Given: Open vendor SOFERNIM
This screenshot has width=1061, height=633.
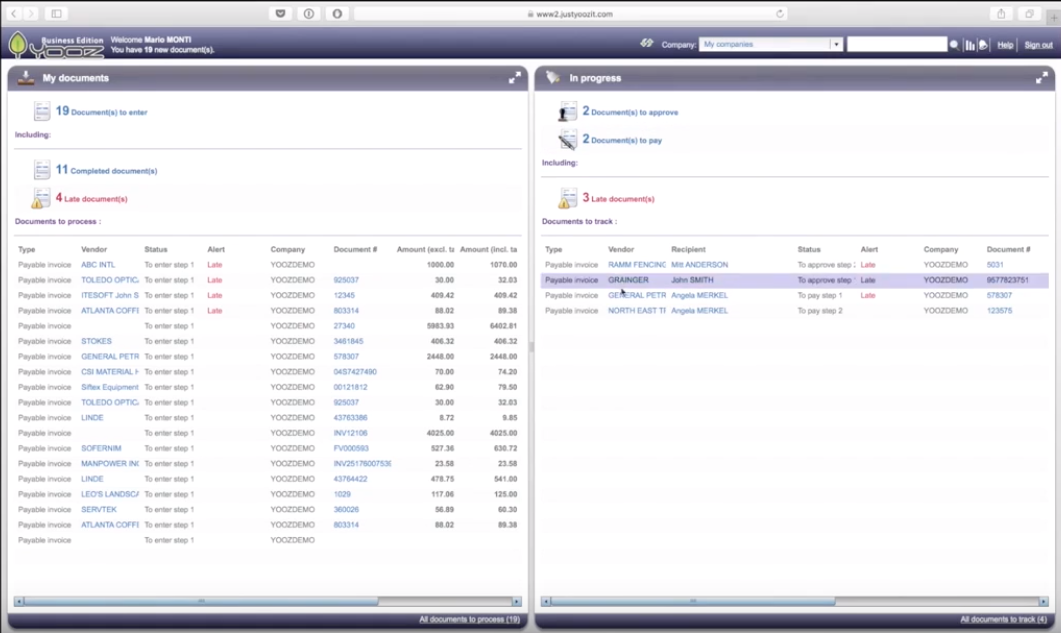Looking at the screenshot, I should tap(101, 448).
